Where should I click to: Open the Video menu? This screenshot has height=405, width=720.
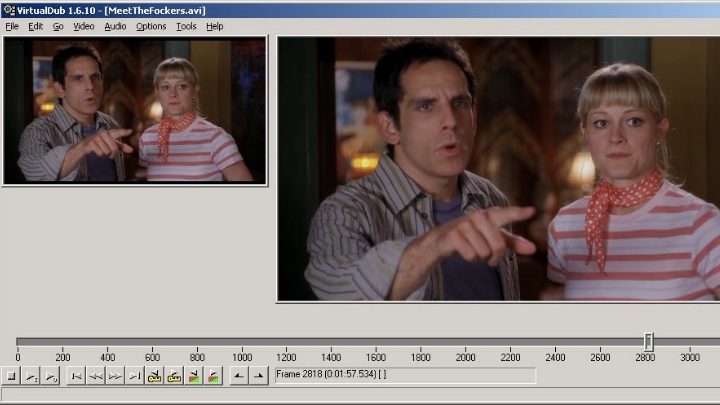point(84,26)
